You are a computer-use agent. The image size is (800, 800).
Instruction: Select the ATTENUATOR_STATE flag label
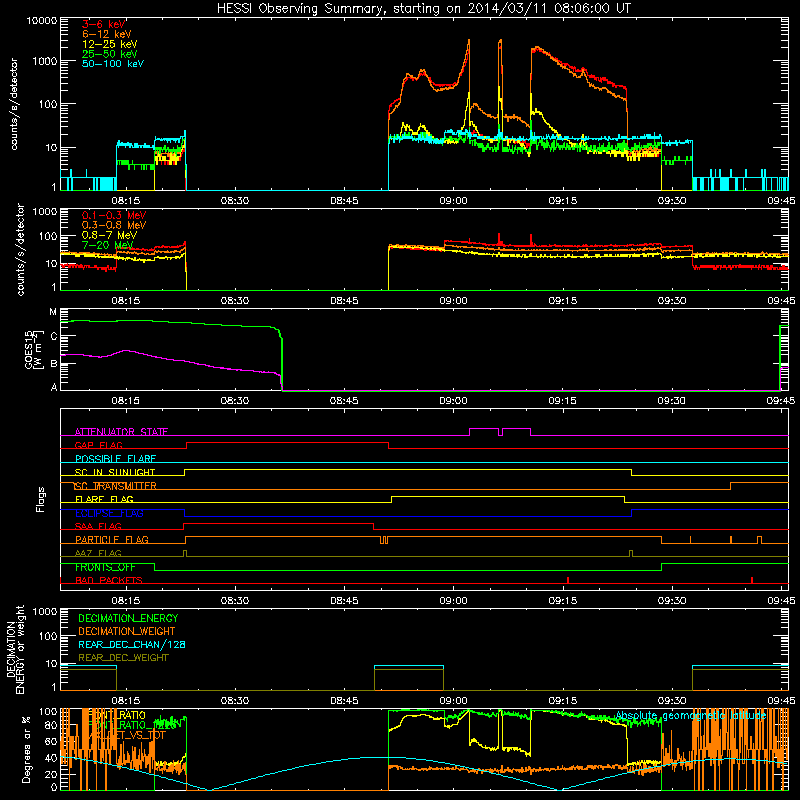click(121, 432)
